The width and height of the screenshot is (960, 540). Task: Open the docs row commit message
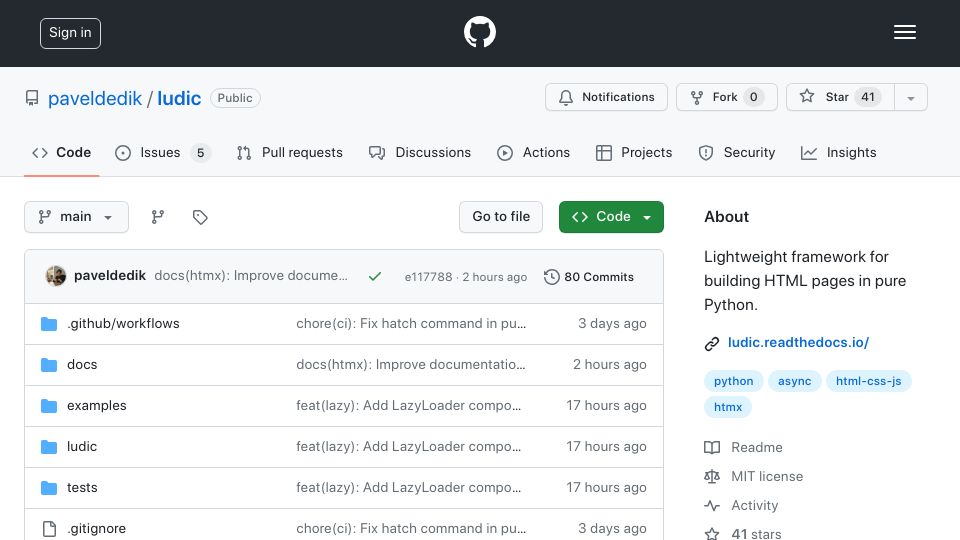tap(411, 364)
